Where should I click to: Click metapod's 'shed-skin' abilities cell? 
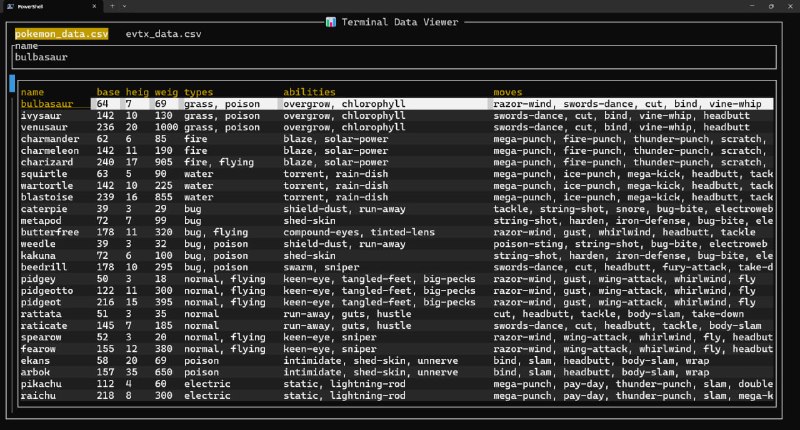(x=309, y=220)
